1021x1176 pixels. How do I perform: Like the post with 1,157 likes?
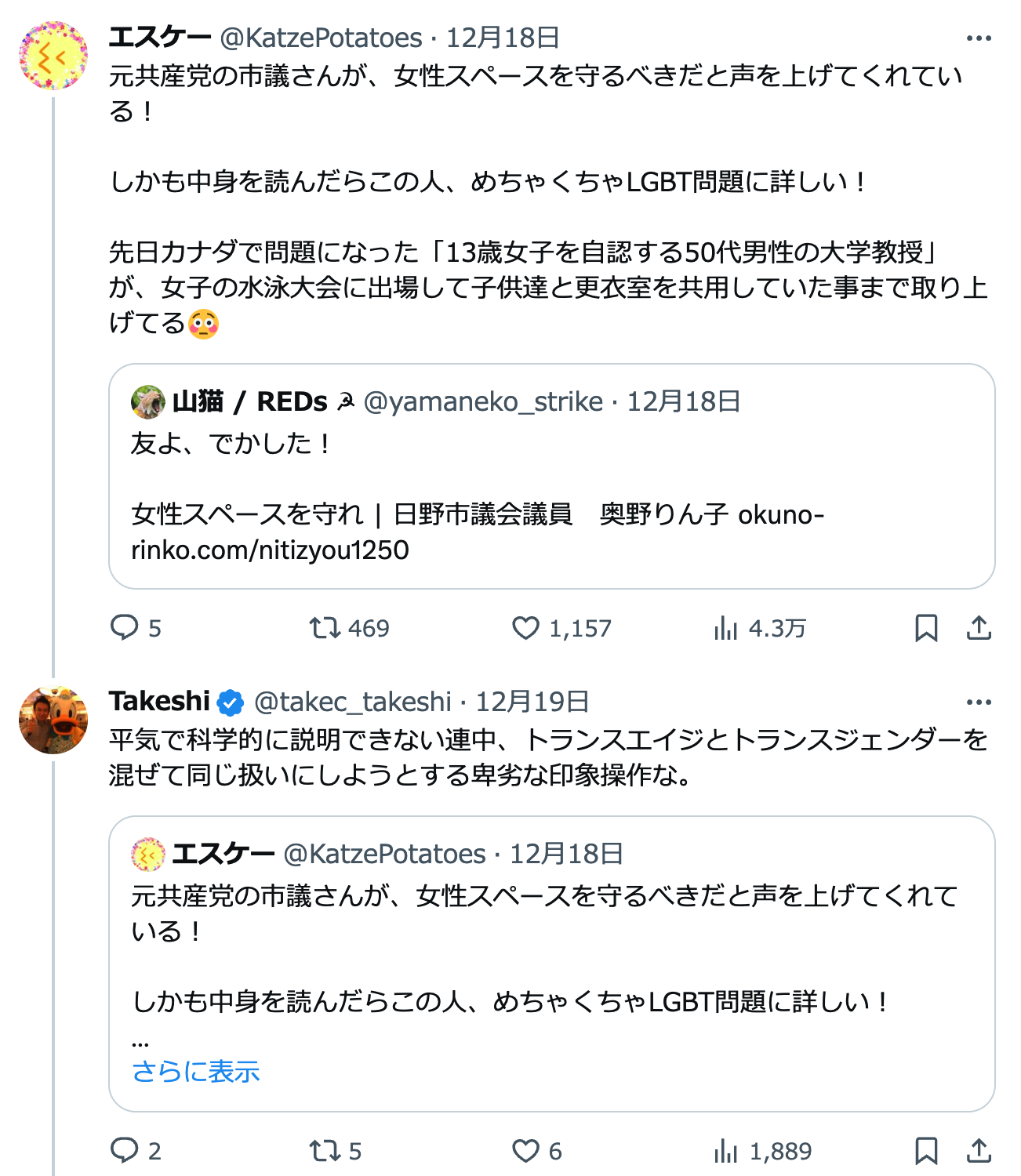pyautogui.click(x=525, y=628)
